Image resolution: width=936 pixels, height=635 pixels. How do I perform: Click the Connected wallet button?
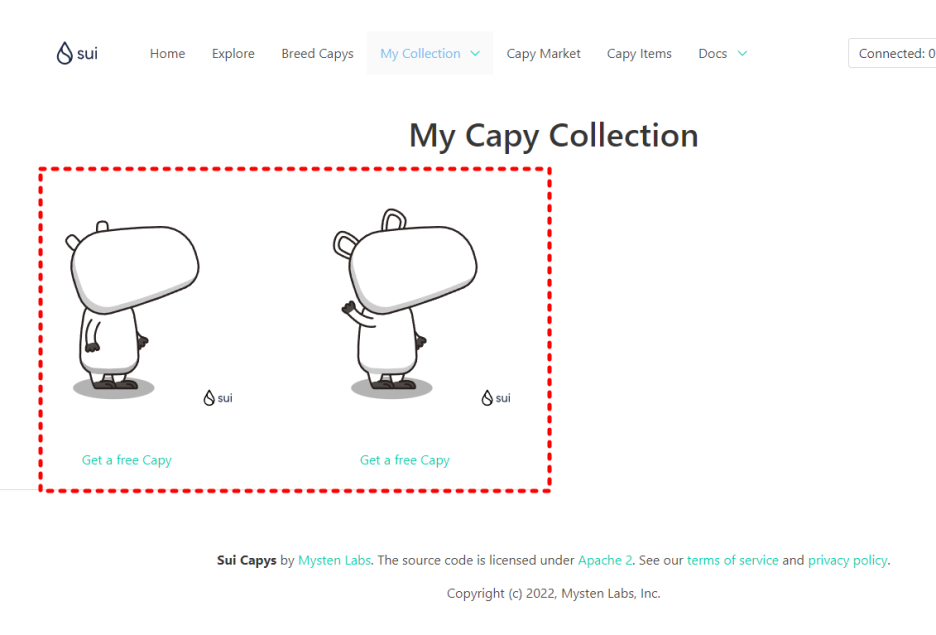point(892,53)
